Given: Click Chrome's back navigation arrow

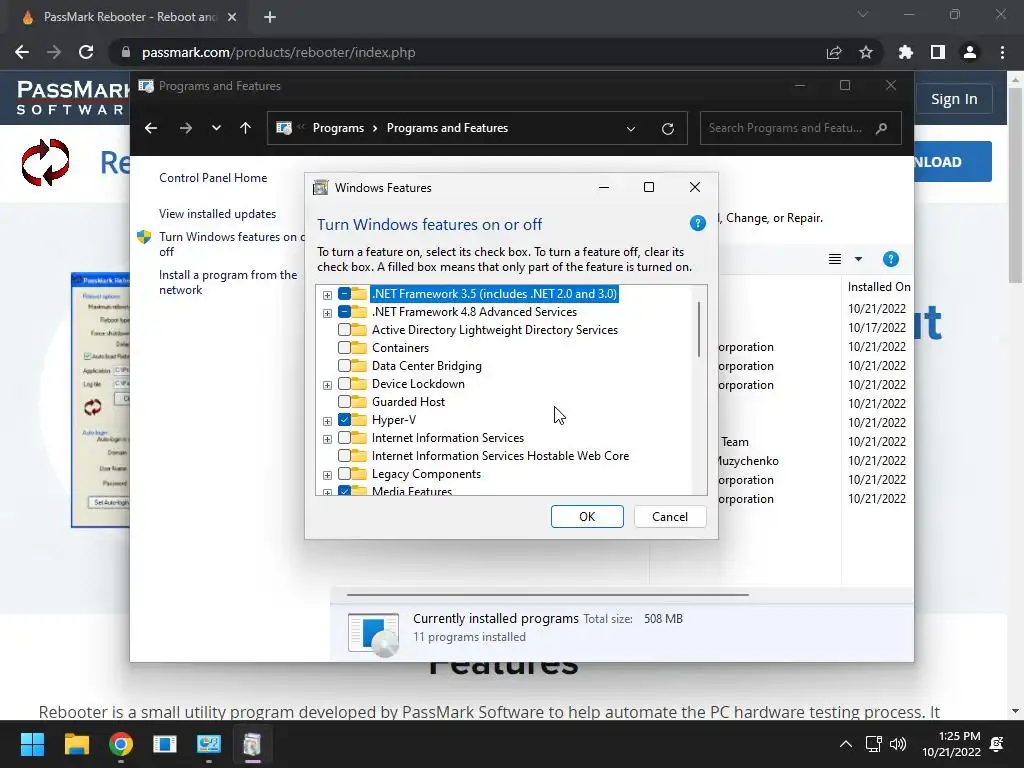Looking at the screenshot, I should coord(22,52).
